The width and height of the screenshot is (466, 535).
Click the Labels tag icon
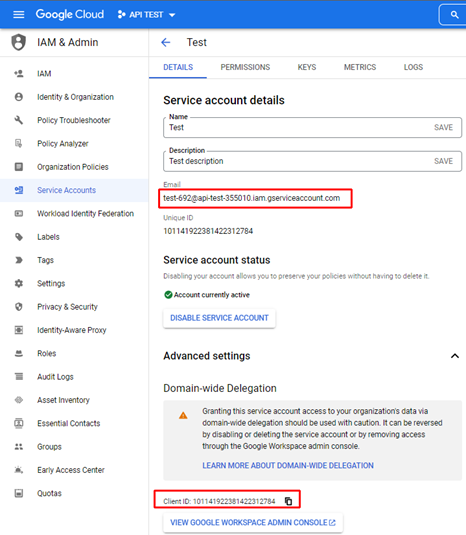(19, 237)
